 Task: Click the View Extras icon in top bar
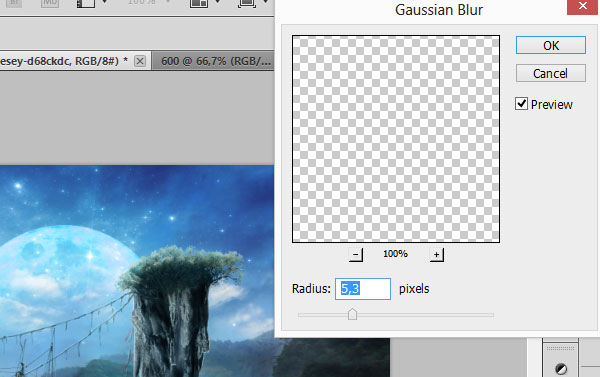tap(86, 3)
